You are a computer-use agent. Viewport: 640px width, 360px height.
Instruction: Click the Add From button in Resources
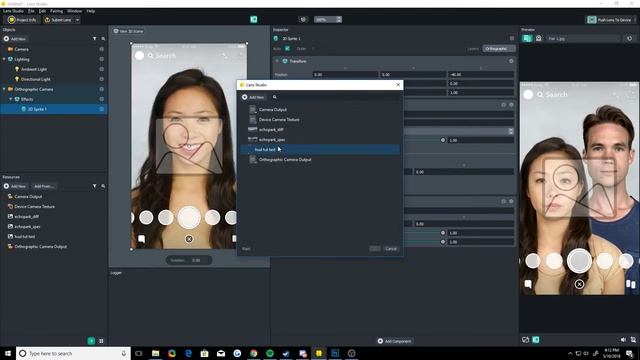point(44,186)
